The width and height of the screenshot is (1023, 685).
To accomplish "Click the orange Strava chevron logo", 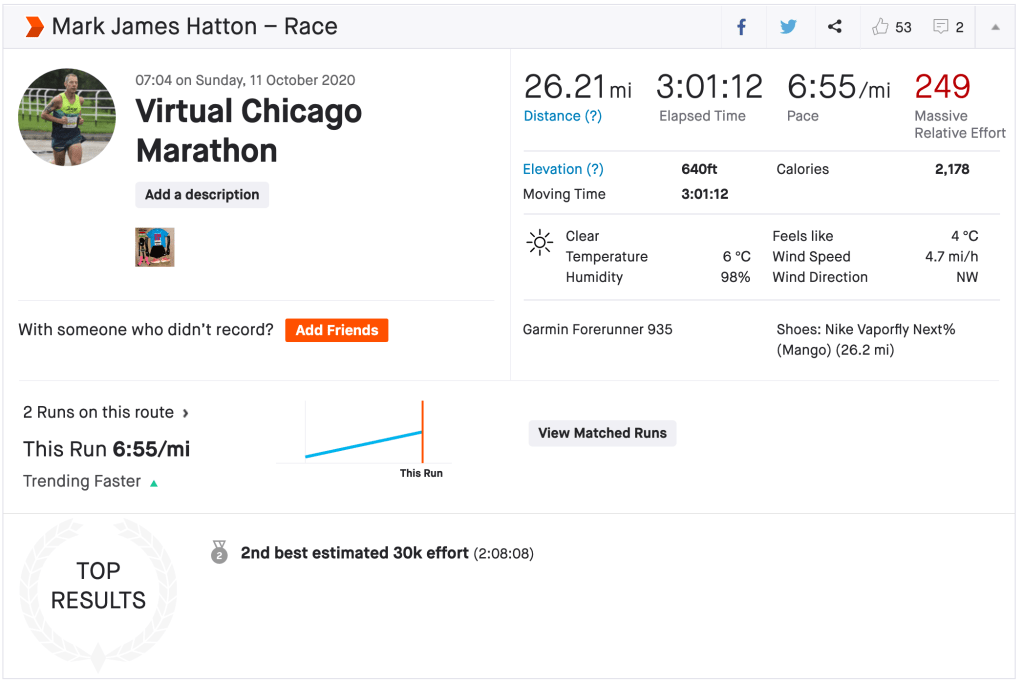I will pos(35,27).
